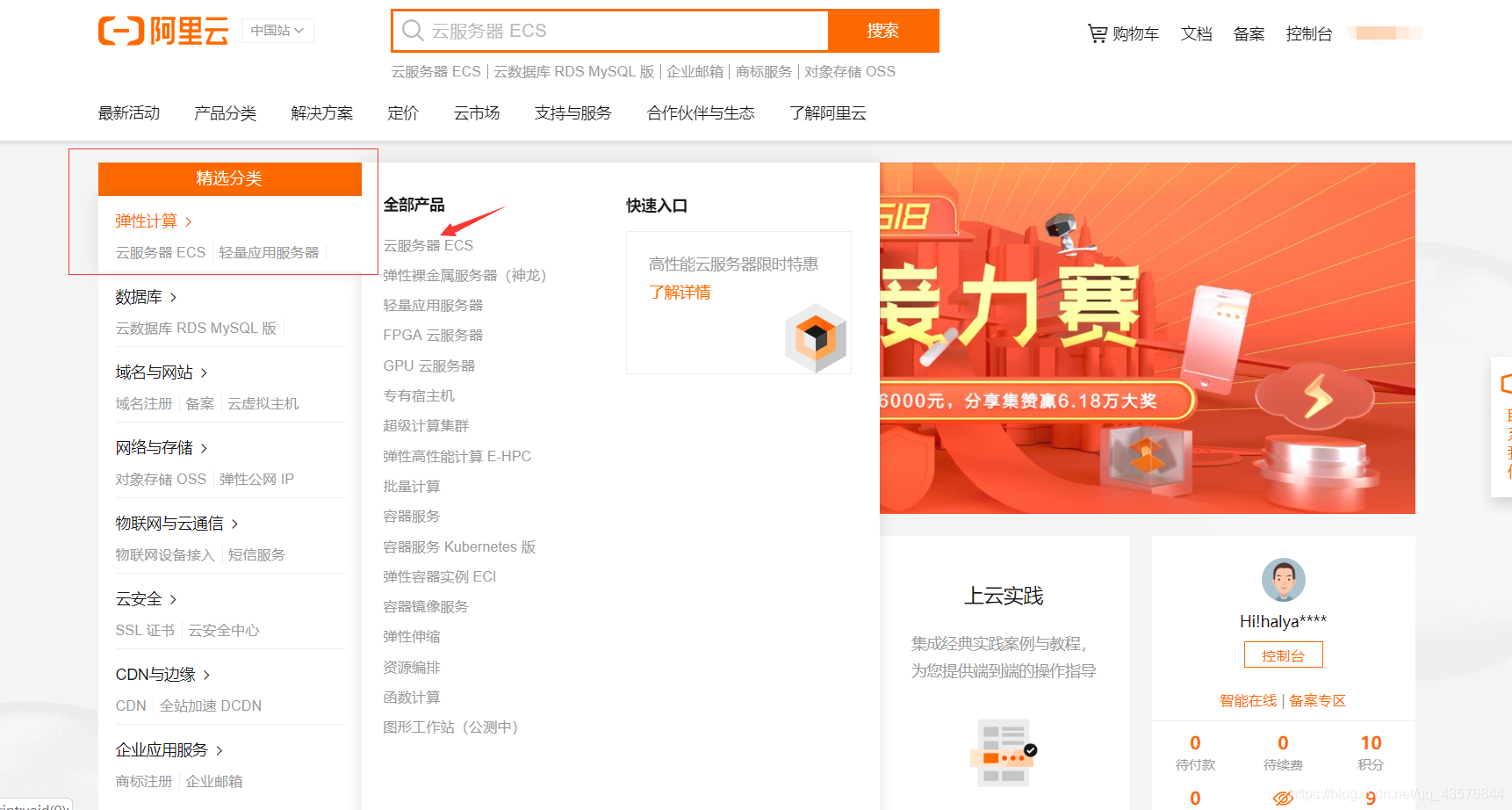The height and width of the screenshot is (810, 1512).
Task: Click 云数据库 RDS MySQL 版 hot search link
Action: coord(574,72)
